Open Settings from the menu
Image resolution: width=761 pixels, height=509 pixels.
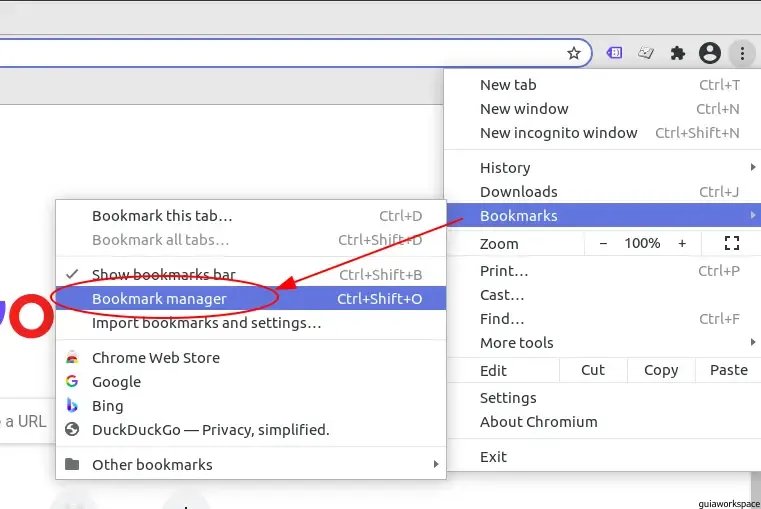tap(603, 398)
